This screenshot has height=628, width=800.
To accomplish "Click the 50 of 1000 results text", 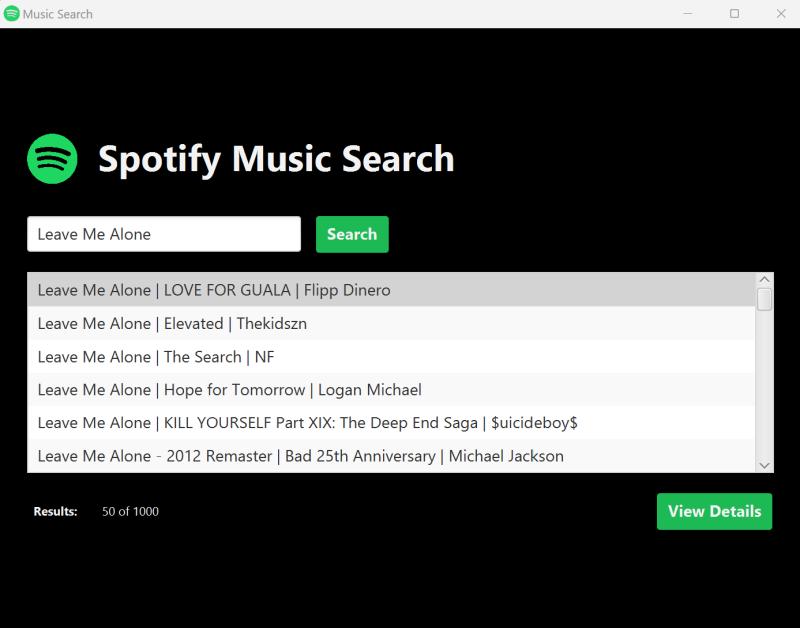I will click(130, 511).
